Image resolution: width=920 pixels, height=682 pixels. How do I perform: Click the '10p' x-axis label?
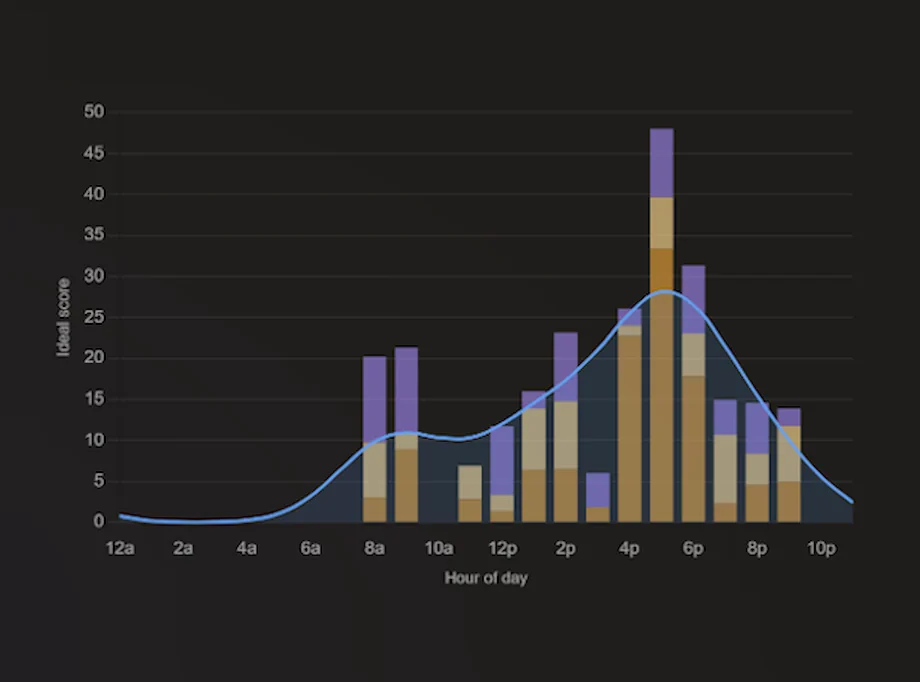click(x=821, y=548)
